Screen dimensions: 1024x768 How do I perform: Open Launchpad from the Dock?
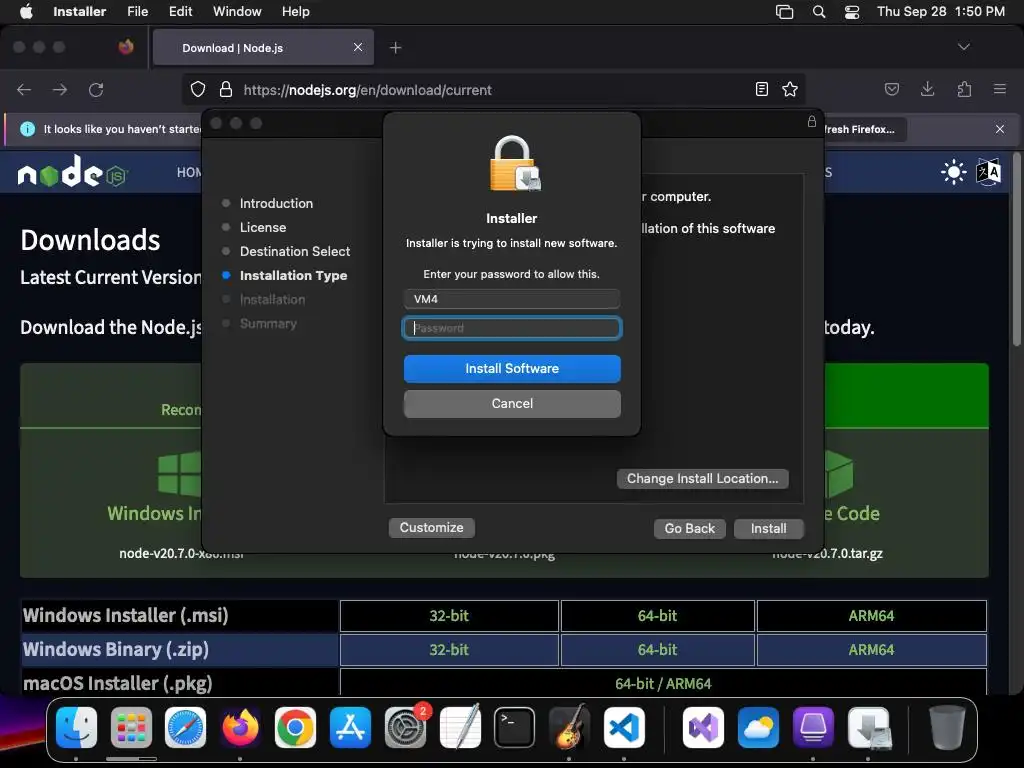point(131,728)
